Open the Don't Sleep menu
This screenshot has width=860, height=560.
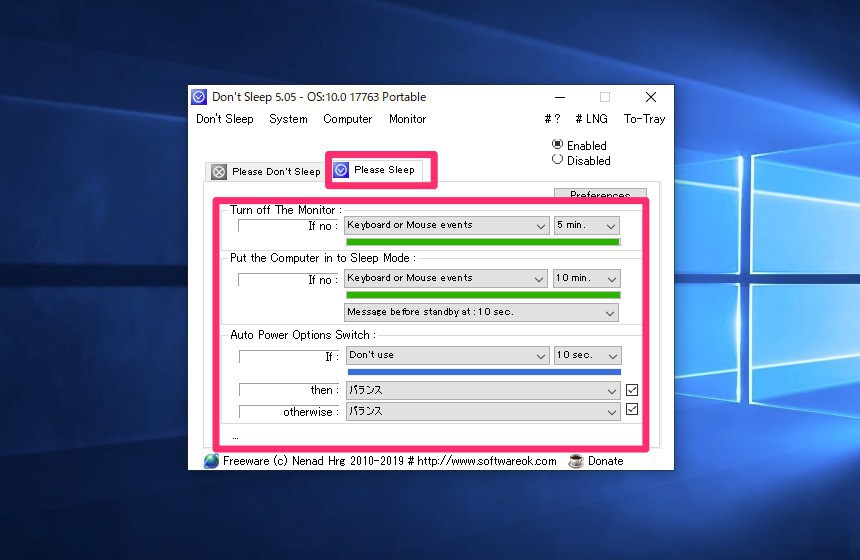click(x=225, y=119)
